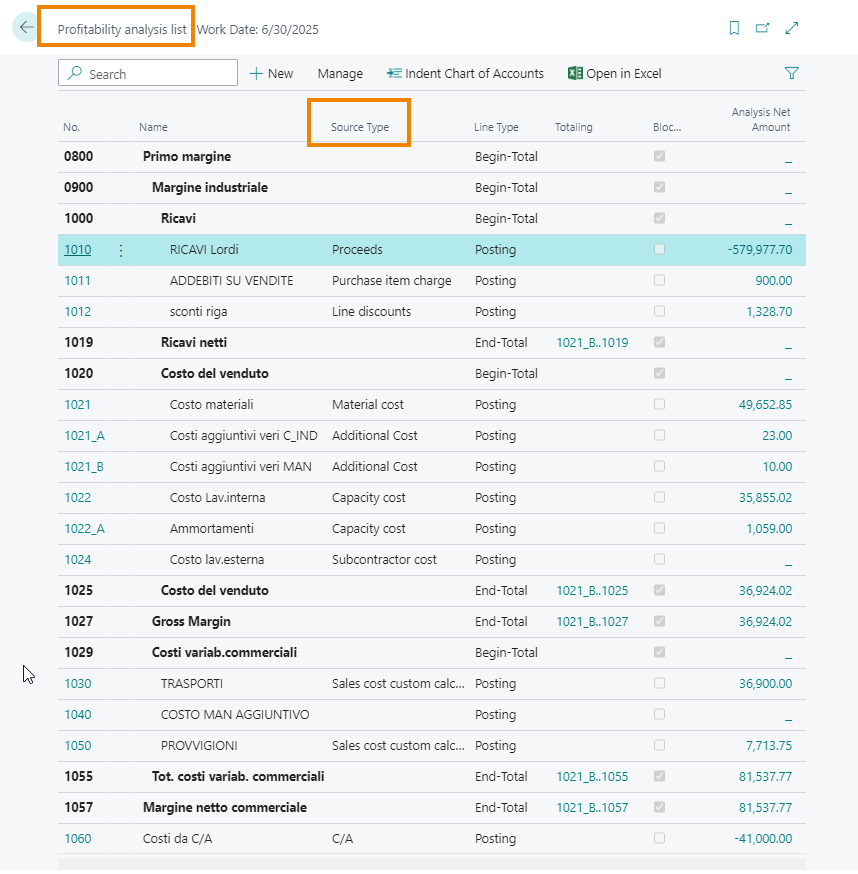Select the Margine industriale row name
The width and height of the screenshot is (858, 874).
pyautogui.click(x=210, y=187)
